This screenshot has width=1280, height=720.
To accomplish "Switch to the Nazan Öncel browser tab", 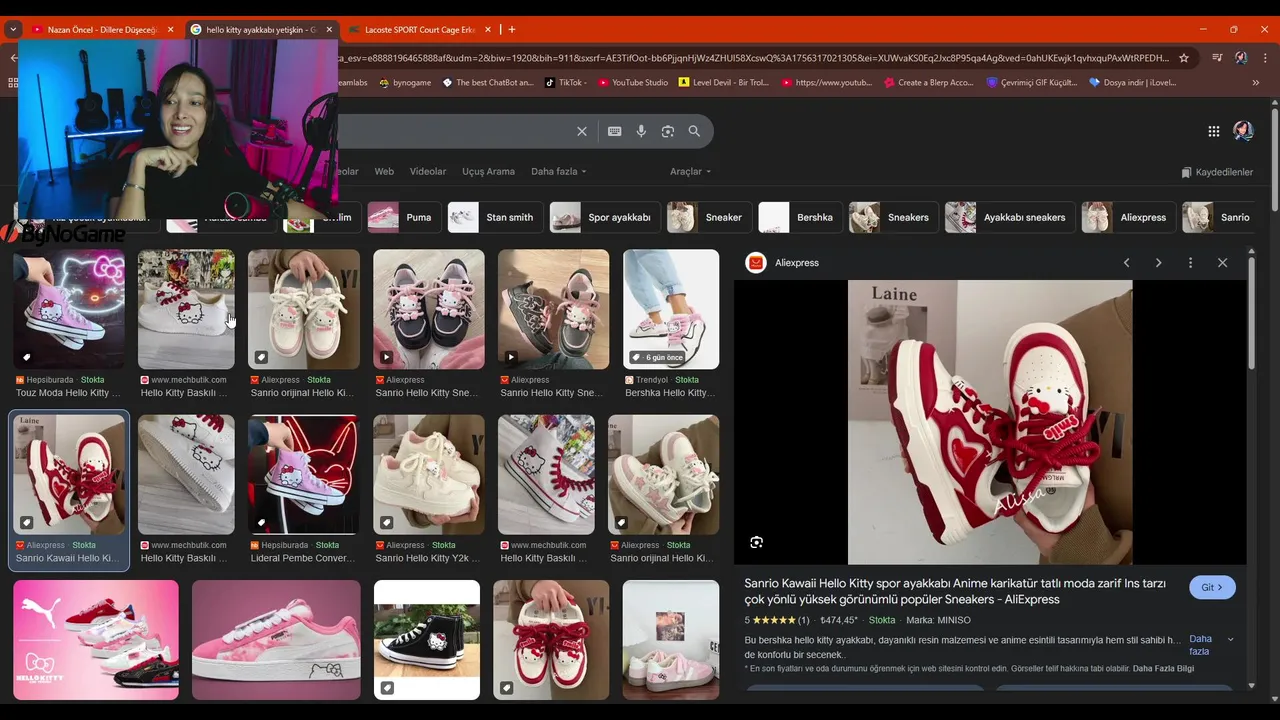I will click(x=101, y=30).
